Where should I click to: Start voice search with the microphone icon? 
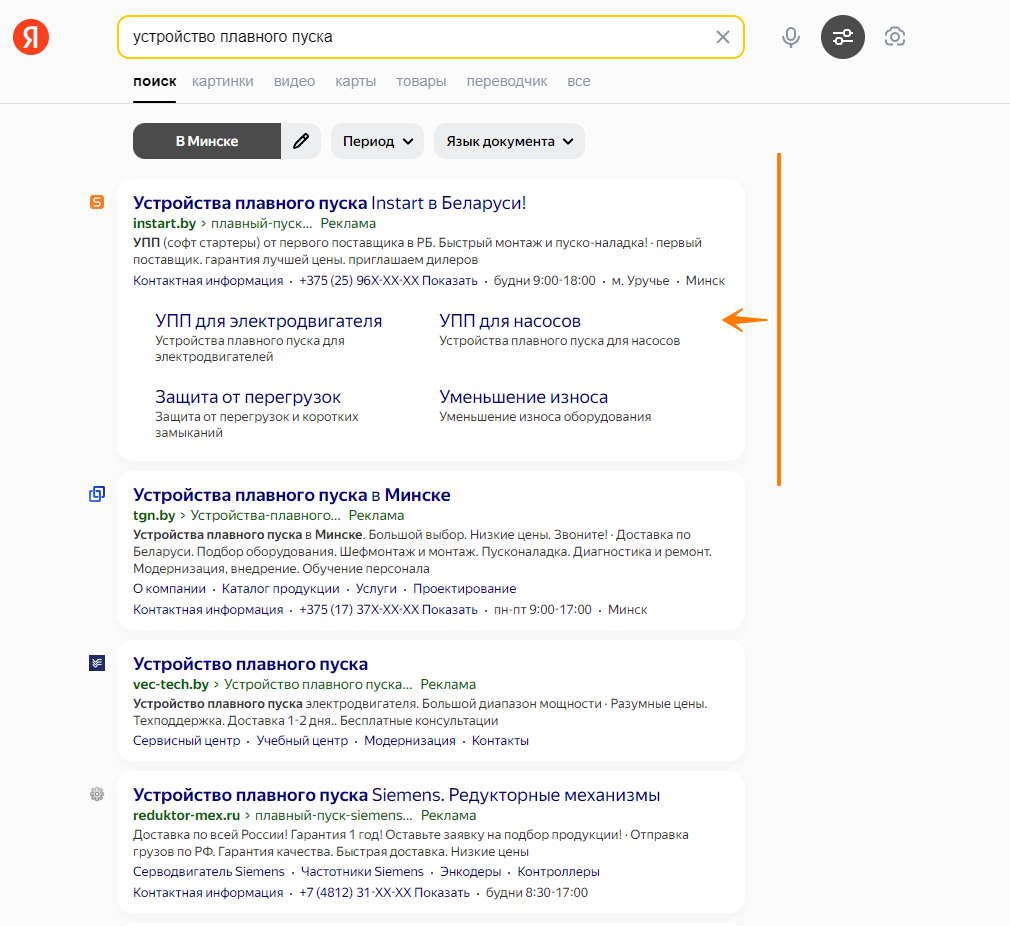coord(790,37)
